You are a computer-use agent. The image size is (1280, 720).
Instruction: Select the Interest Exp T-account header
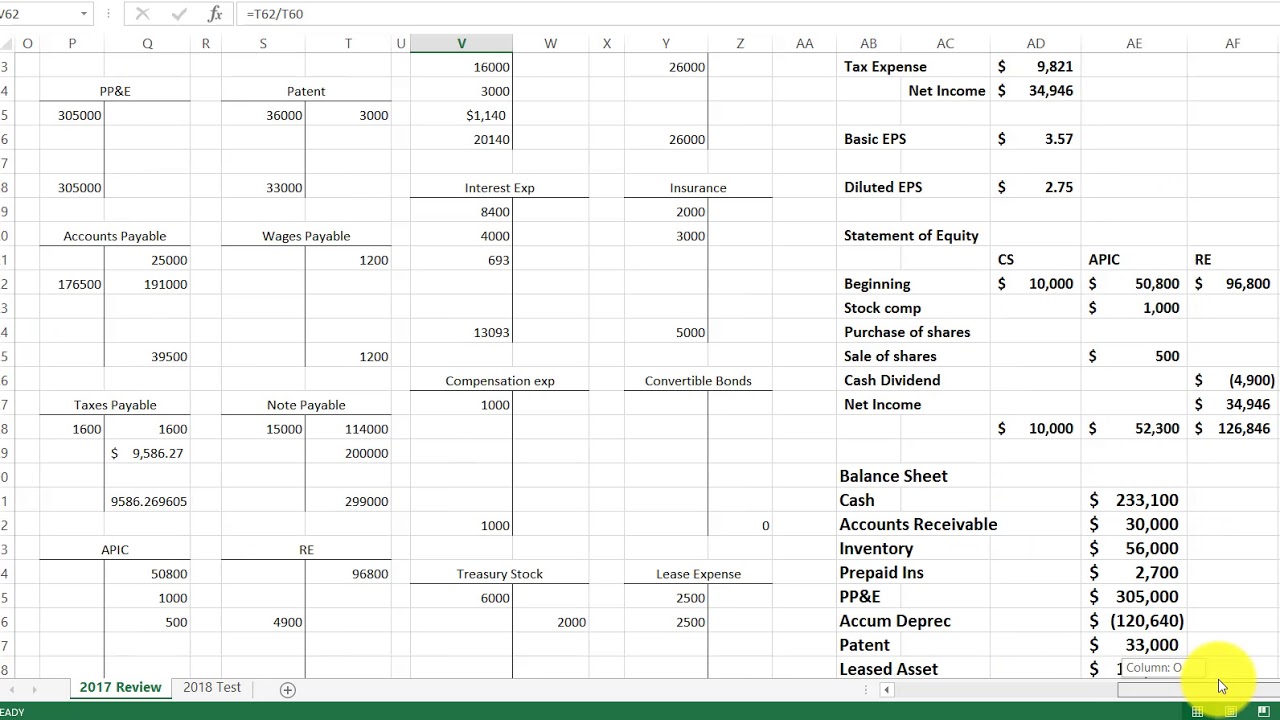point(499,188)
